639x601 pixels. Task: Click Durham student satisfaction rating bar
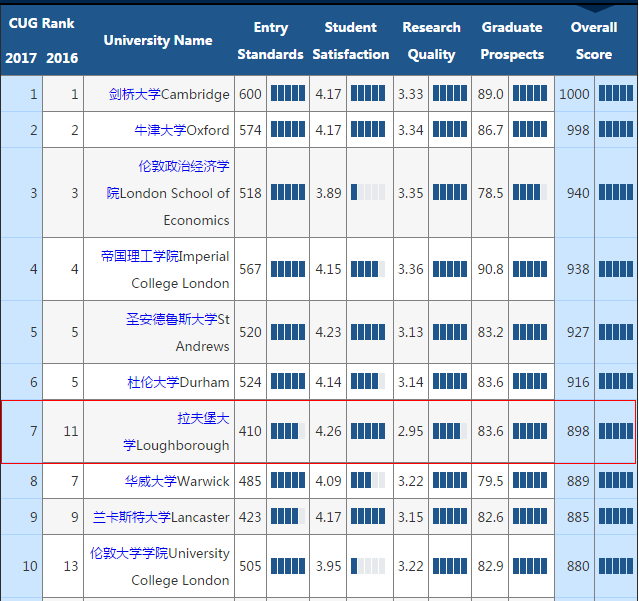[368, 381]
